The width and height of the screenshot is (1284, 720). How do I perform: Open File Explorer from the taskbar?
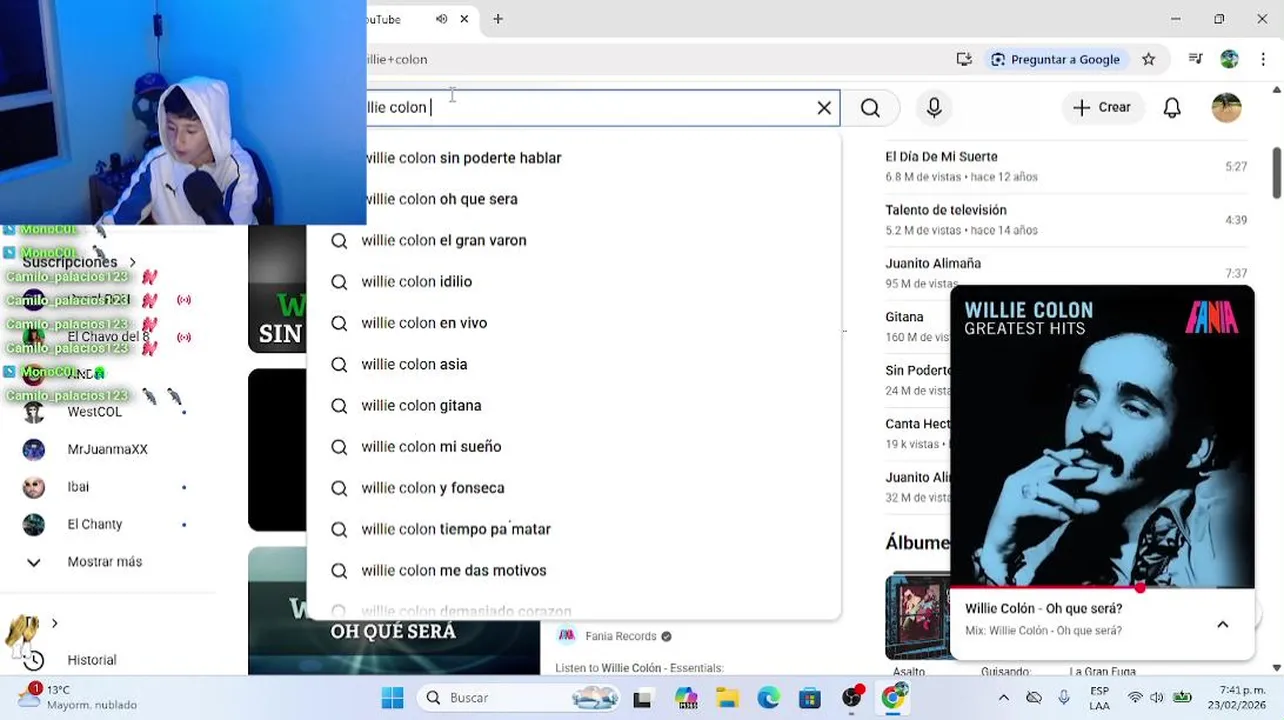[727, 698]
